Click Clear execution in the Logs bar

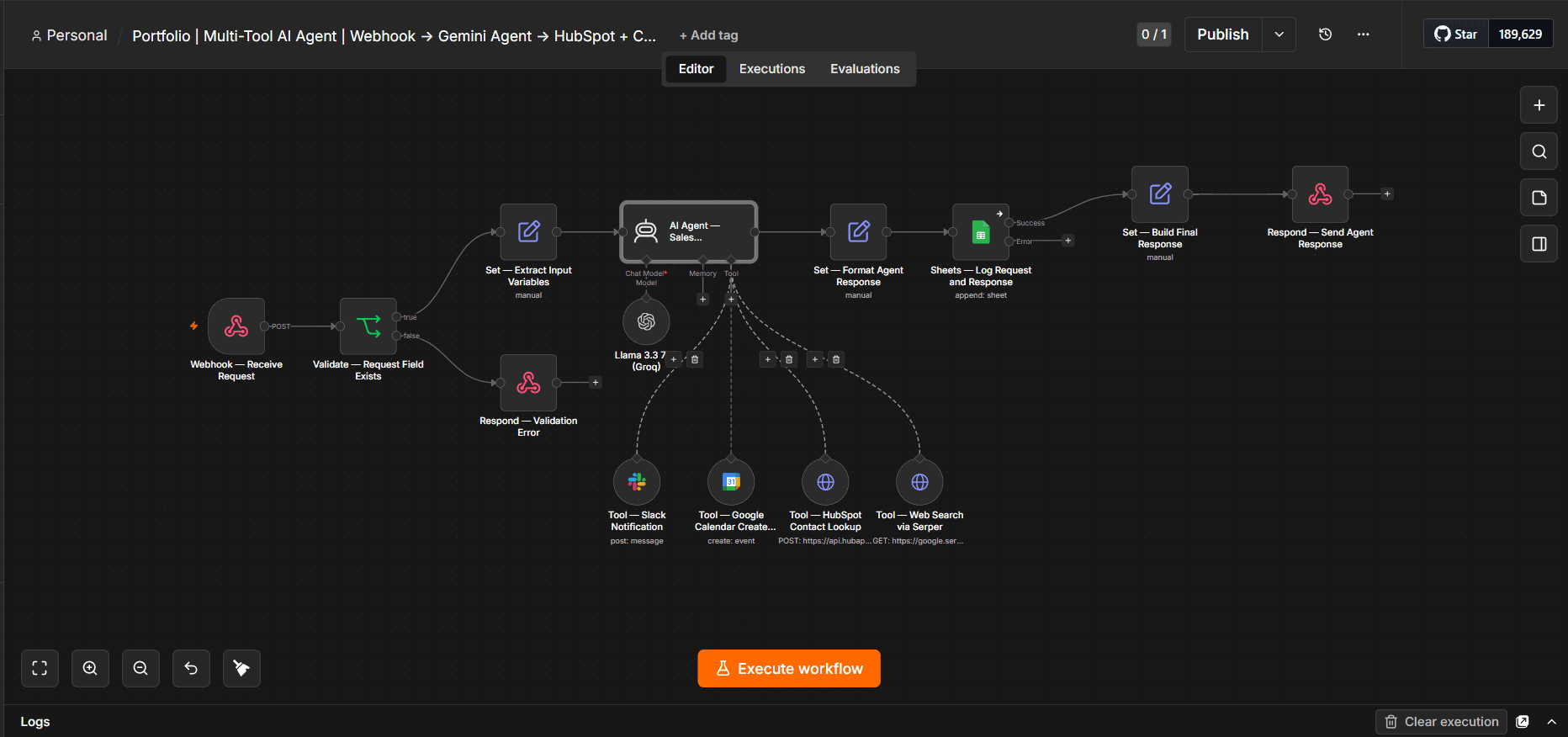click(1441, 722)
